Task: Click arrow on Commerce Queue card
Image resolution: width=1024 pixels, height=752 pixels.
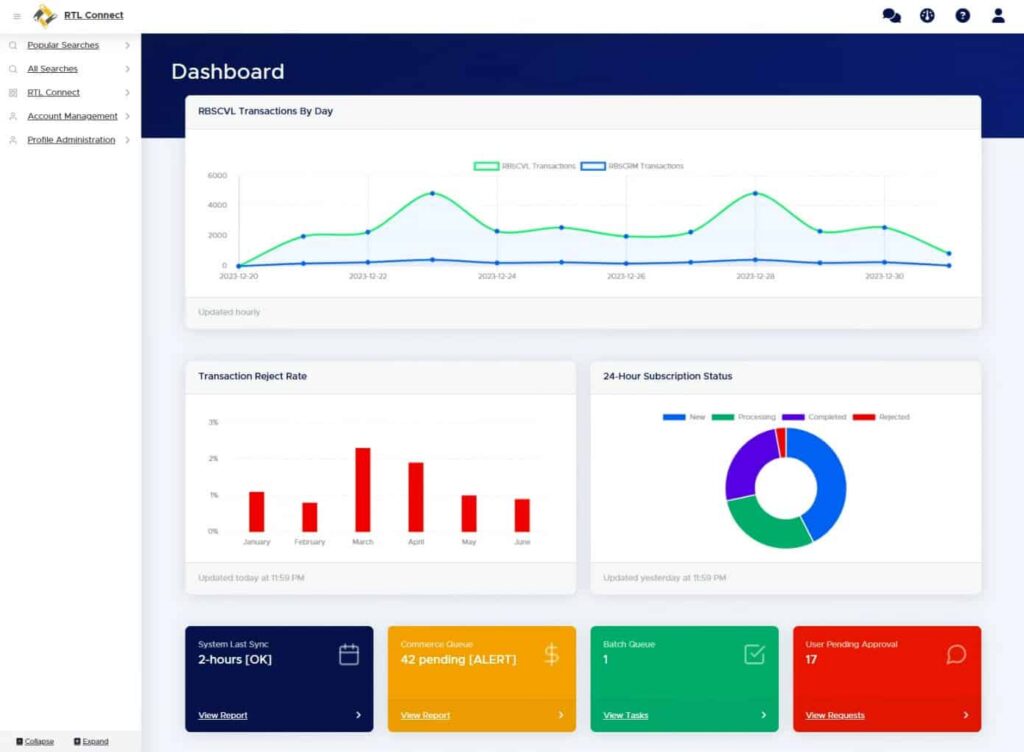Action: (x=561, y=715)
